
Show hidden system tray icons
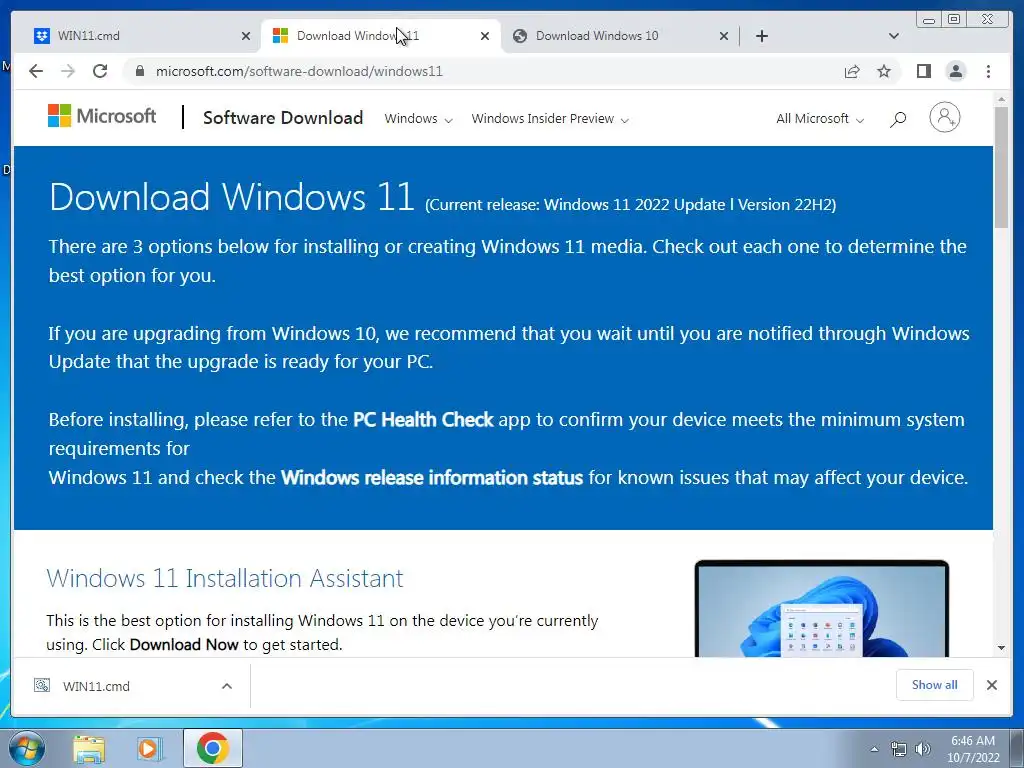point(874,749)
